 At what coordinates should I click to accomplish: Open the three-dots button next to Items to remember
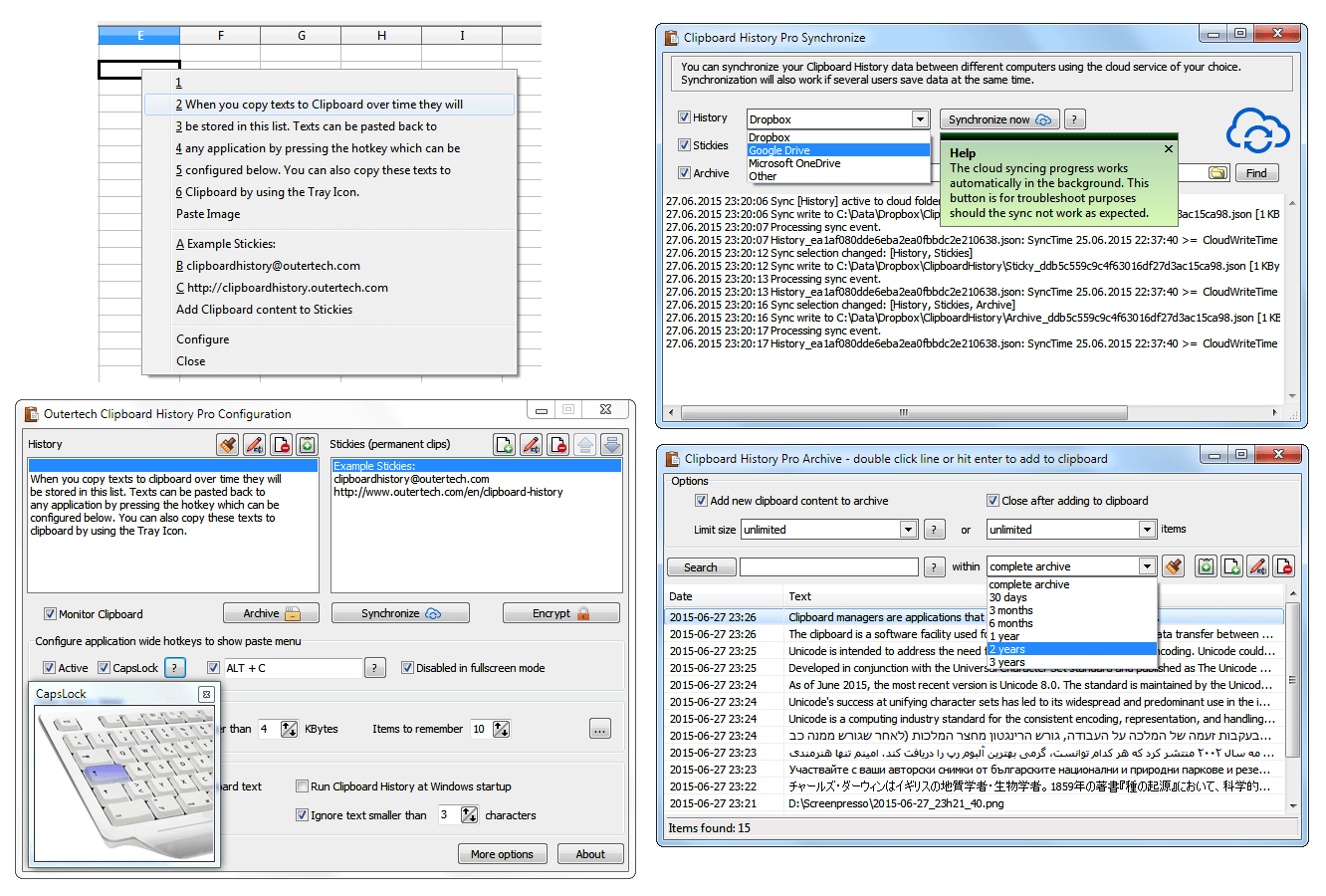[x=600, y=729]
